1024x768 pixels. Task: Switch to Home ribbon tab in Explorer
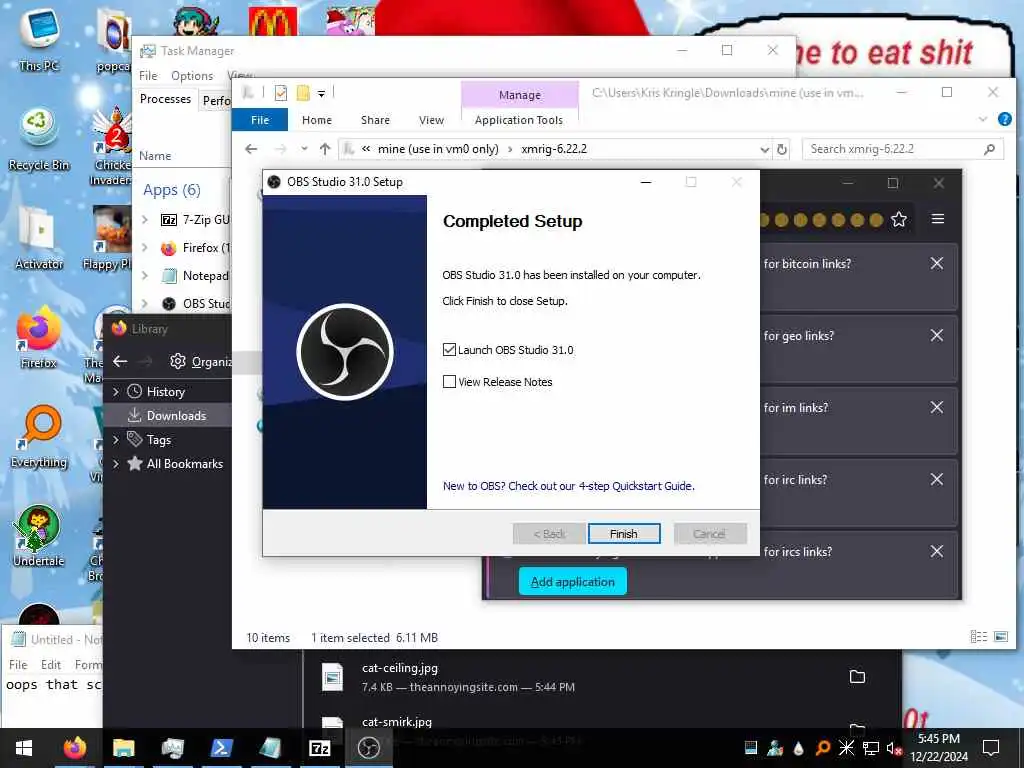click(317, 120)
